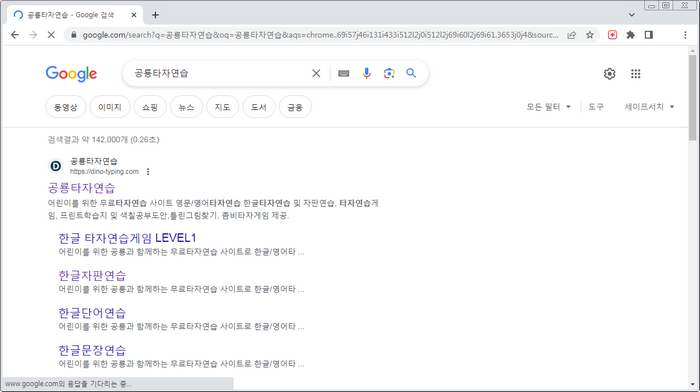Filter results by 동영상
The height and width of the screenshot is (392, 700).
click(66, 107)
